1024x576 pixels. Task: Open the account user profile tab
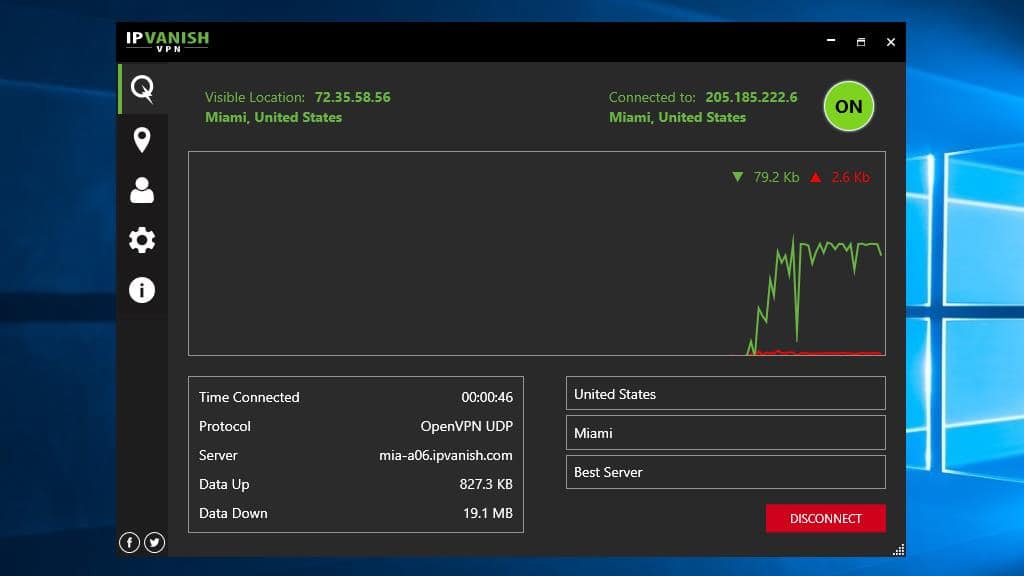pos(142,190)
